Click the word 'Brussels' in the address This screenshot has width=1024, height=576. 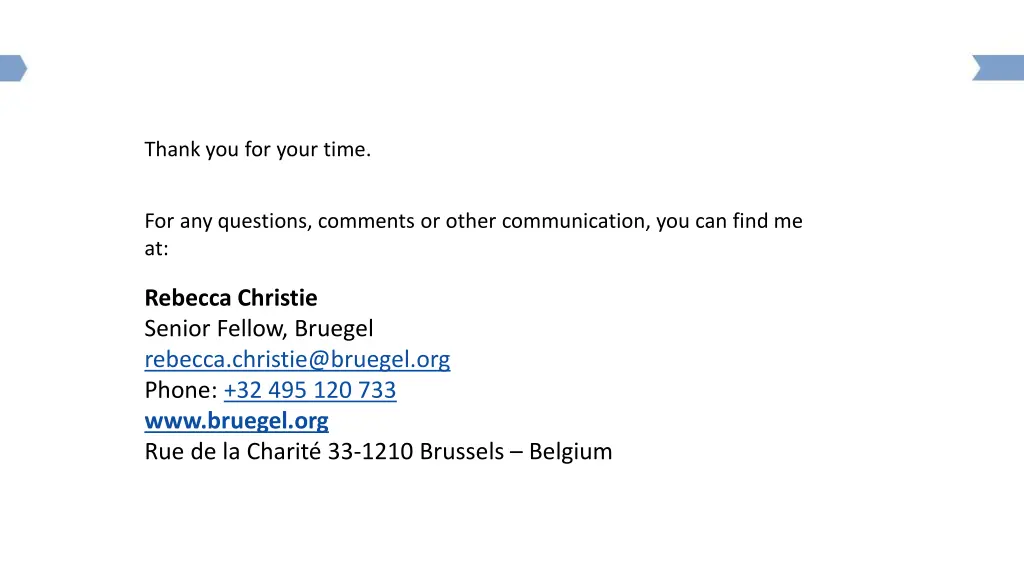tap(462, 451)
